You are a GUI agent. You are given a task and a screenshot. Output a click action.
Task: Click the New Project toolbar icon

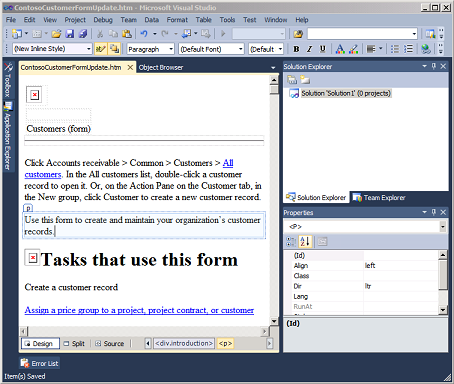click(16, 34)
